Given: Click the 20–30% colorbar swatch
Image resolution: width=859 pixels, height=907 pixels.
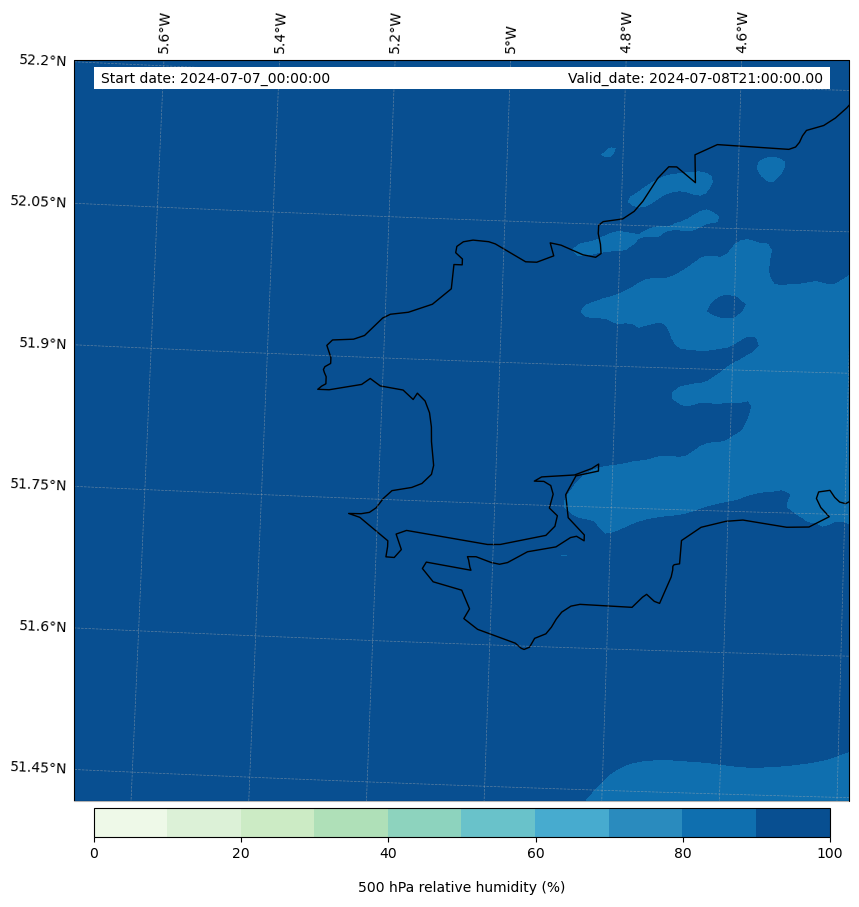Looking at the screenshot, I should click(x=278, y=823).
